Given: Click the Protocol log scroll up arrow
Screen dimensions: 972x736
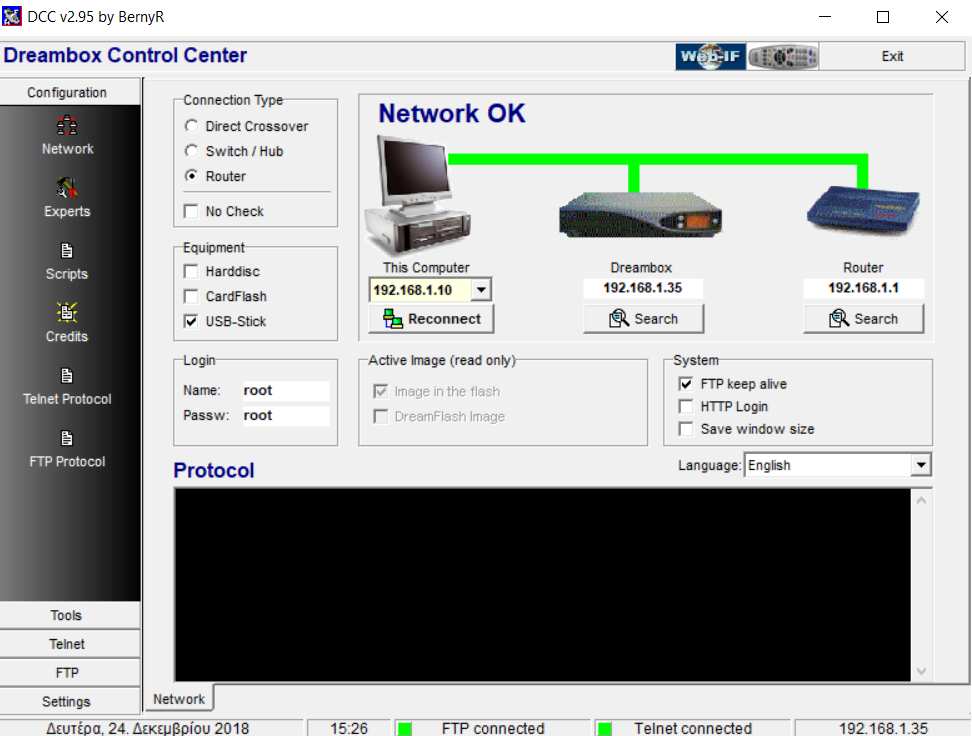Looking at the screenshot, I should click(921, 500).
